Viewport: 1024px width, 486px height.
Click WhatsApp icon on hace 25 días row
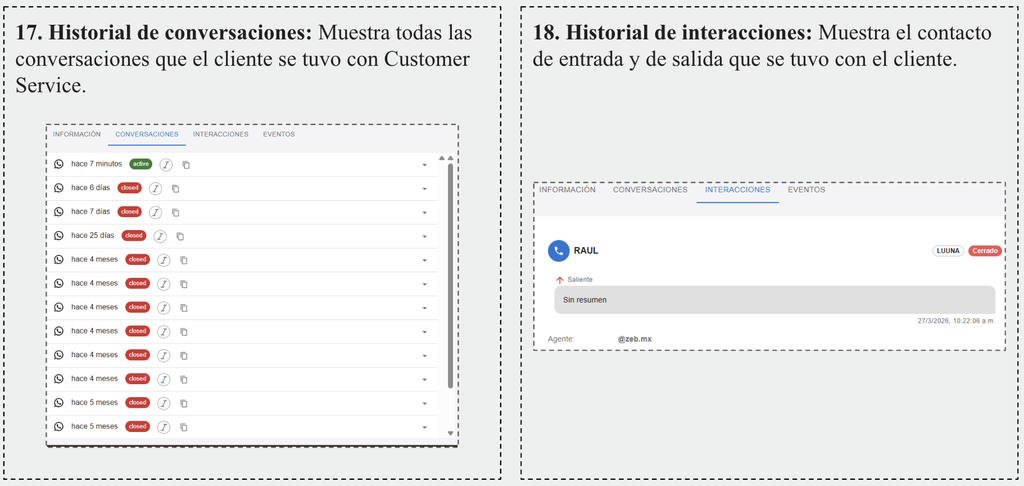point(59,236)
